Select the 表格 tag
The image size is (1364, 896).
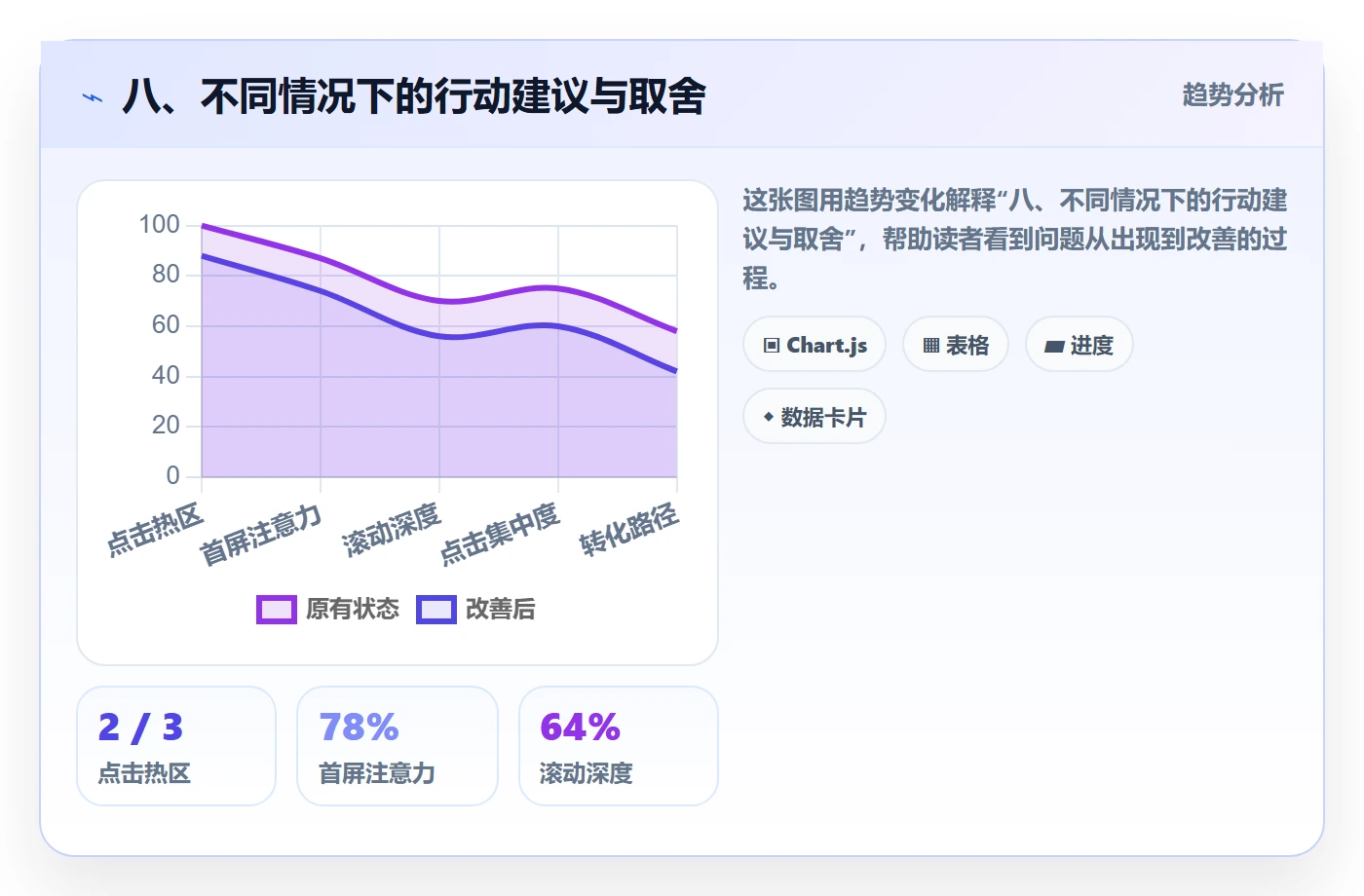pyautogui.click(x=956, y=345)
